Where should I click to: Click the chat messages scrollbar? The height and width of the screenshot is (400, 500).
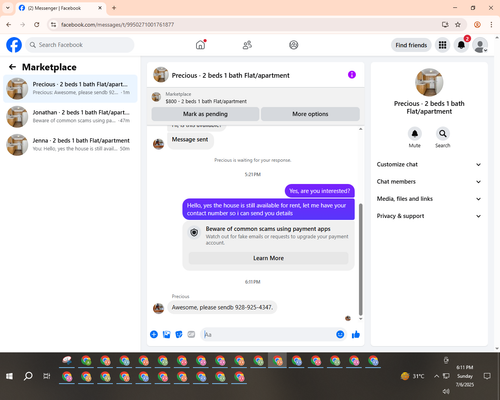[x=360, y=259]
